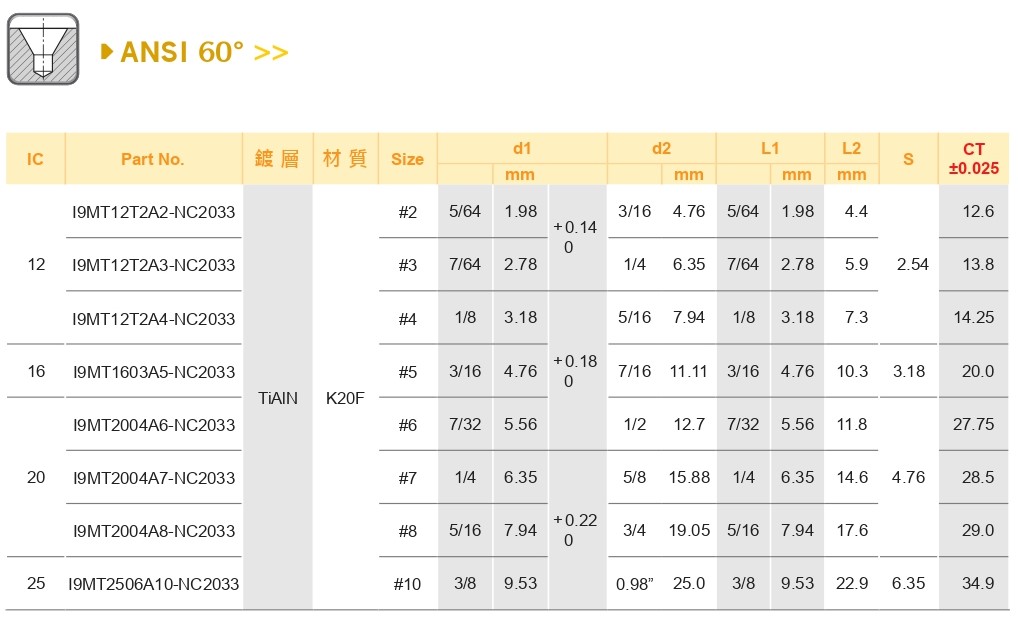Click CT value 13.8
The width and height of the screenshot is (1018, 622).
click(x=978, y=264)
